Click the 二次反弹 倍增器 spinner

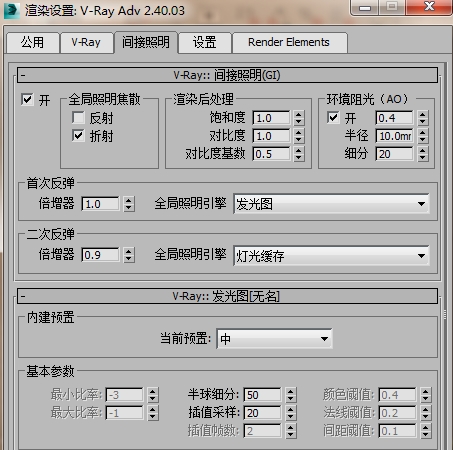tap(129, 255)
